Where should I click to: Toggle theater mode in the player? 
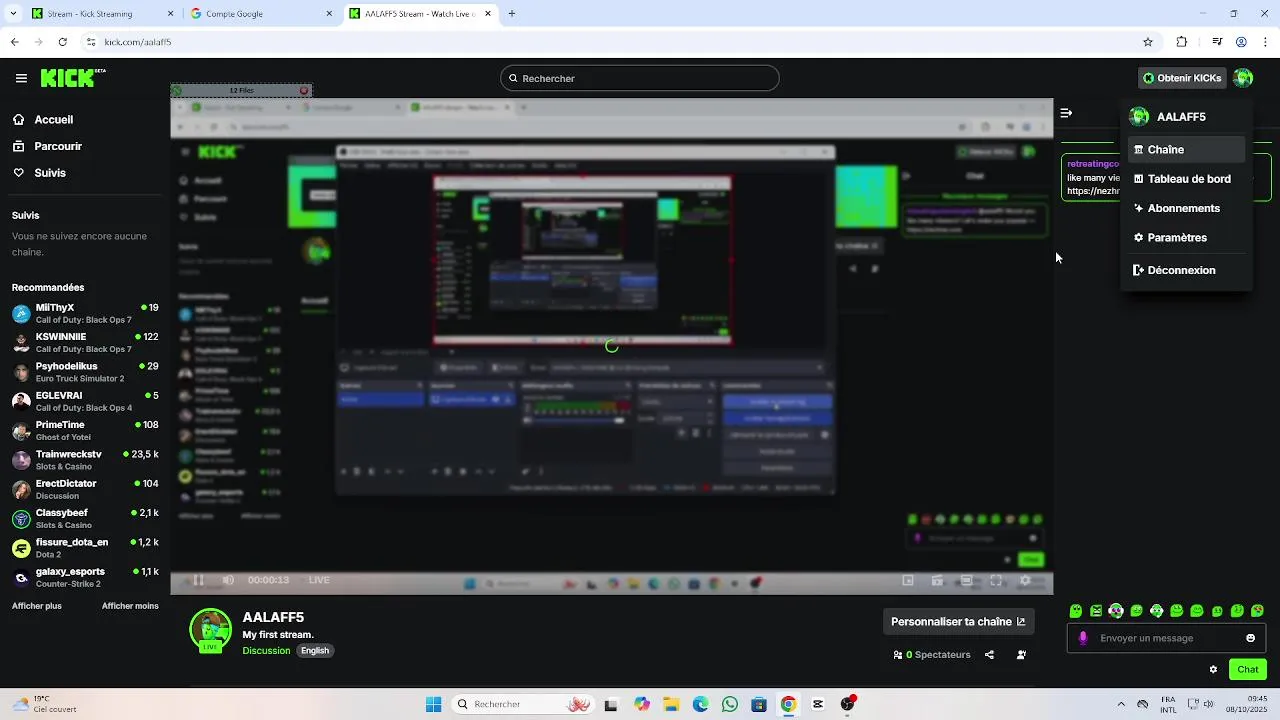(966, 580)
